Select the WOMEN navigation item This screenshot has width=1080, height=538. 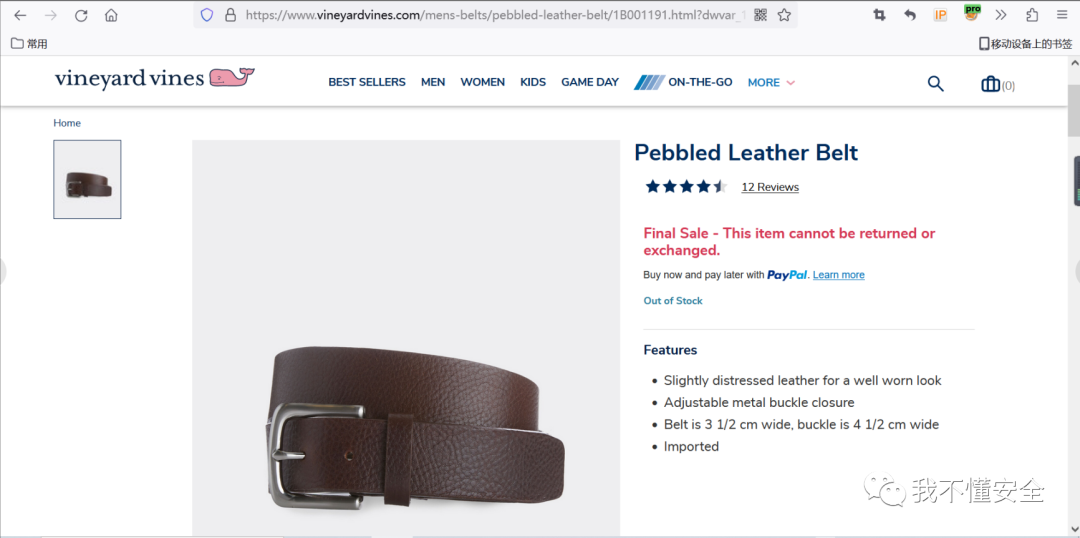tap(482, 82)
